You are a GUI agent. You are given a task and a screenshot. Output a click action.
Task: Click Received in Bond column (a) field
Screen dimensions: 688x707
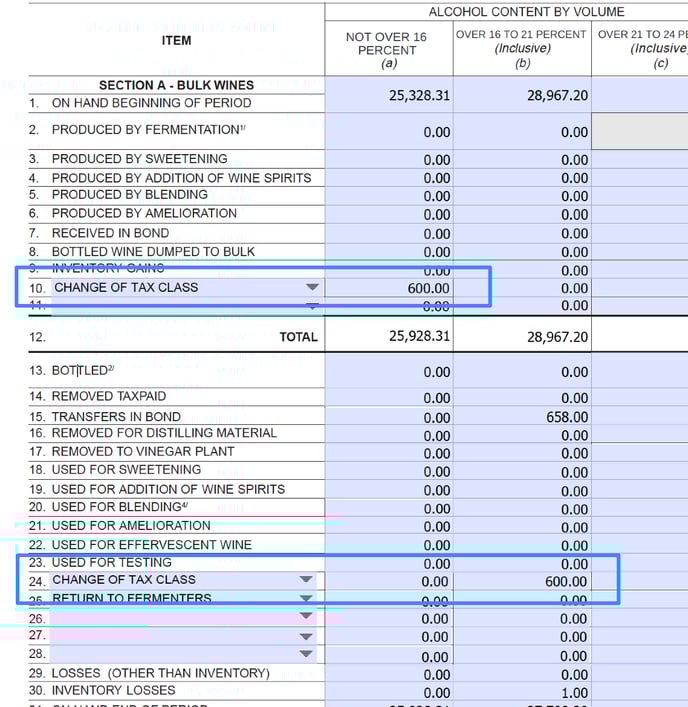pyautogui.click(x=389, y=234)
